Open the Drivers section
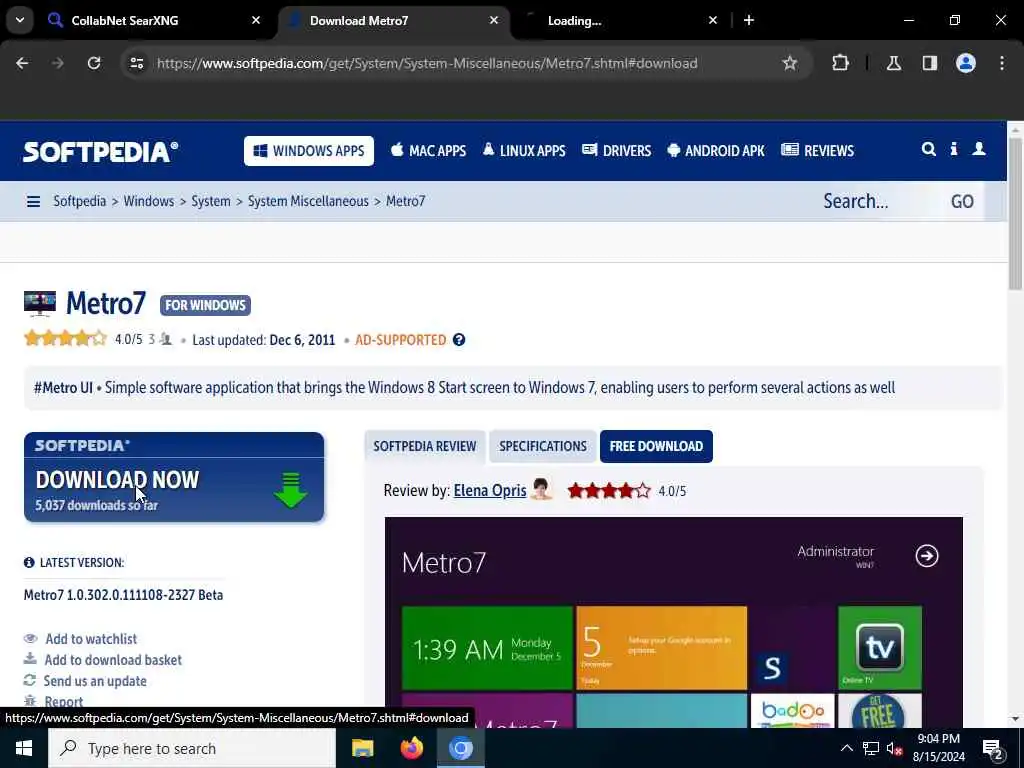The image size is (1024, 768). (616, 151)
